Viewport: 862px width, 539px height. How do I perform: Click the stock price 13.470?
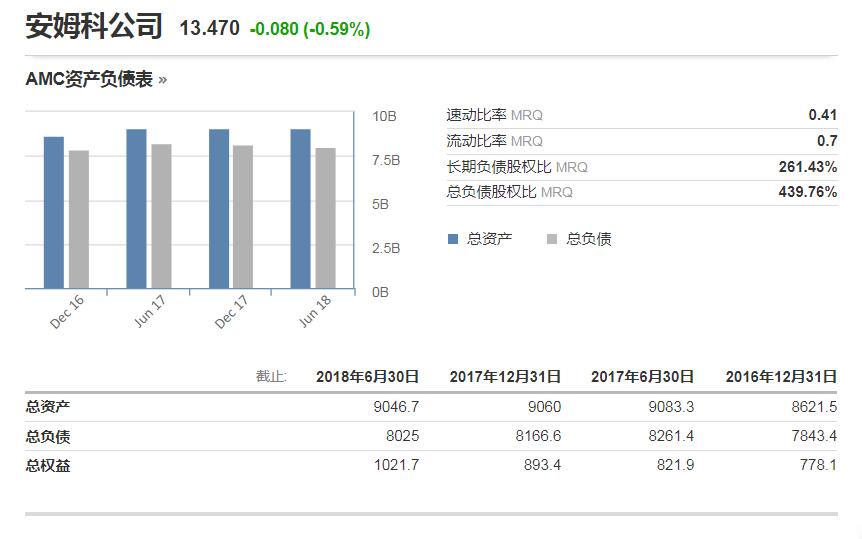[x=209, y=28]
